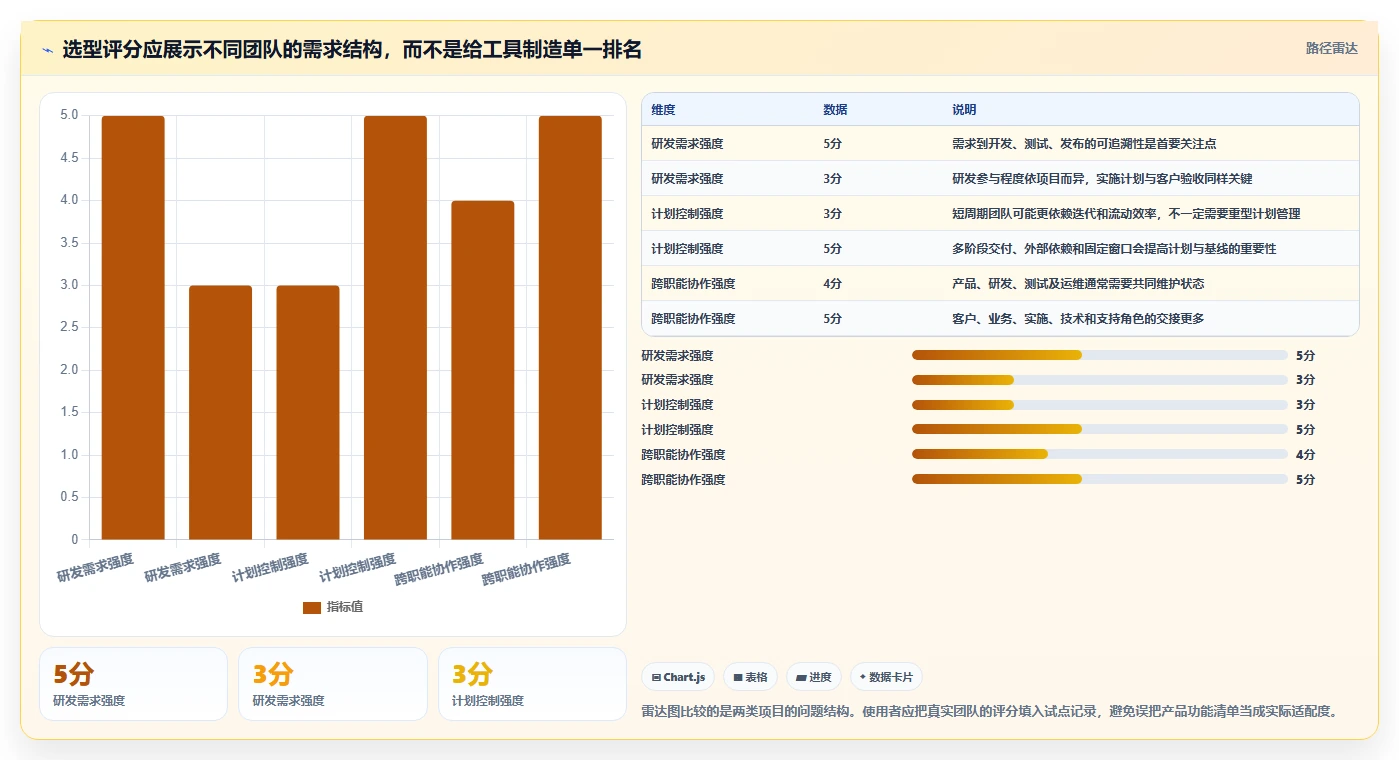Click the 进度 chip
The width and height of the screenshot is (1399, 760).
click(x=814, y=677)
